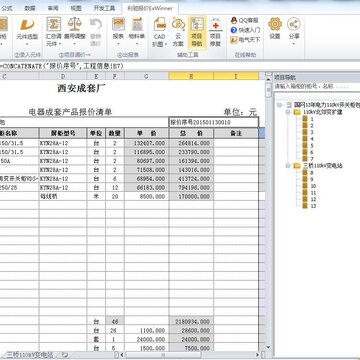
Task: Select cabinet 13 in the project tree
Action: (x=313, y=206)
